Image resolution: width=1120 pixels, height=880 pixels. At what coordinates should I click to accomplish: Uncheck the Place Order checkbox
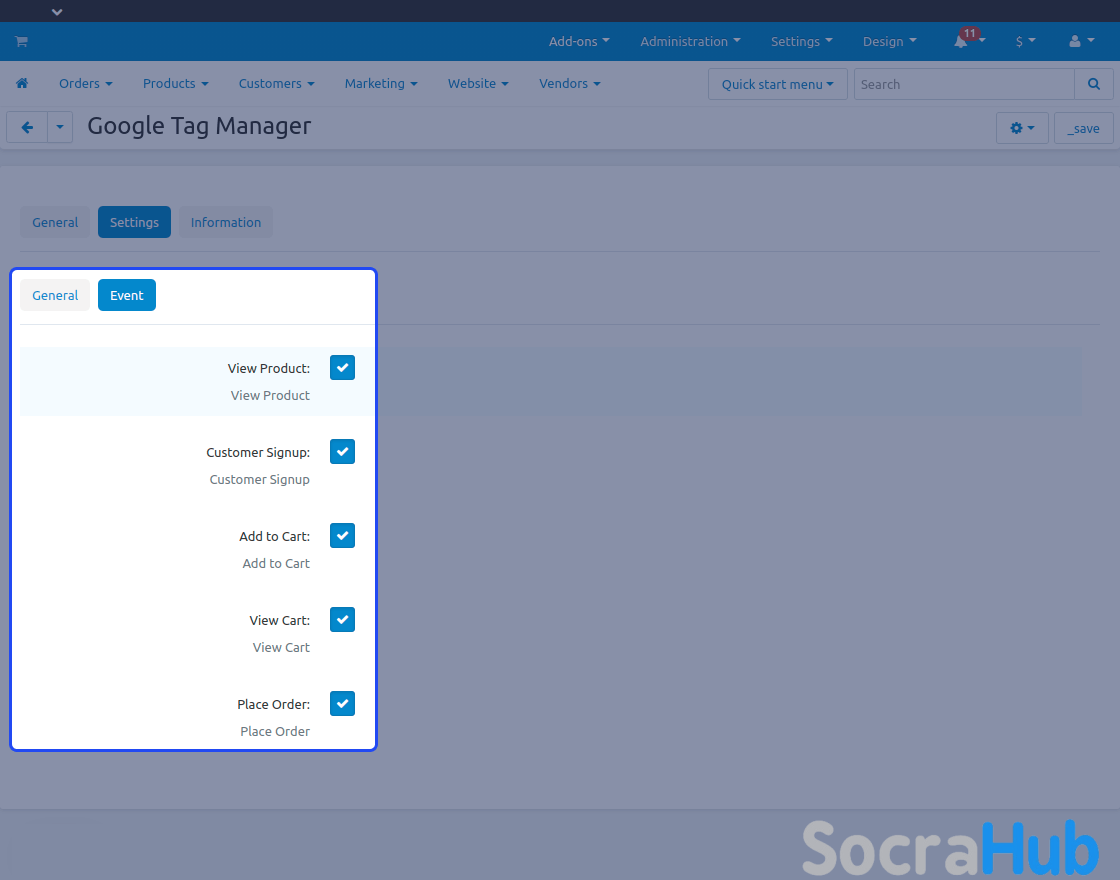click(342, 704)
